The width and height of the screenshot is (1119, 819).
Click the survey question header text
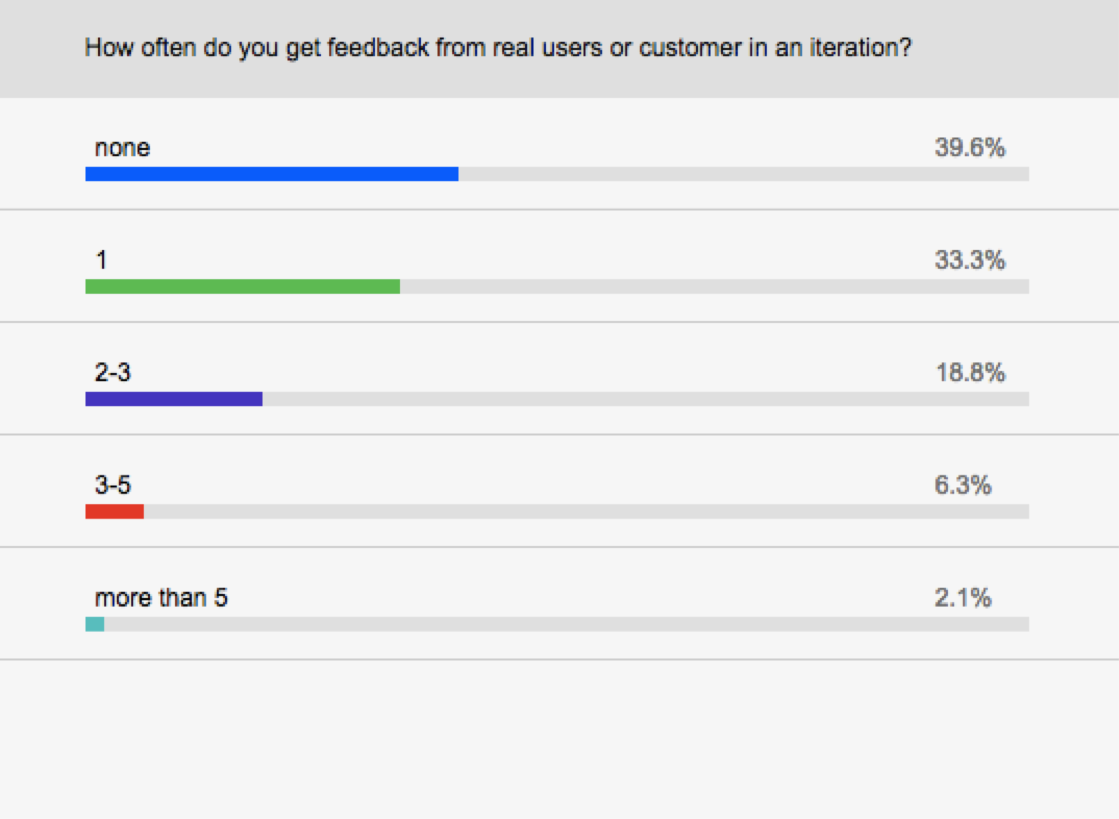(498, 47)
